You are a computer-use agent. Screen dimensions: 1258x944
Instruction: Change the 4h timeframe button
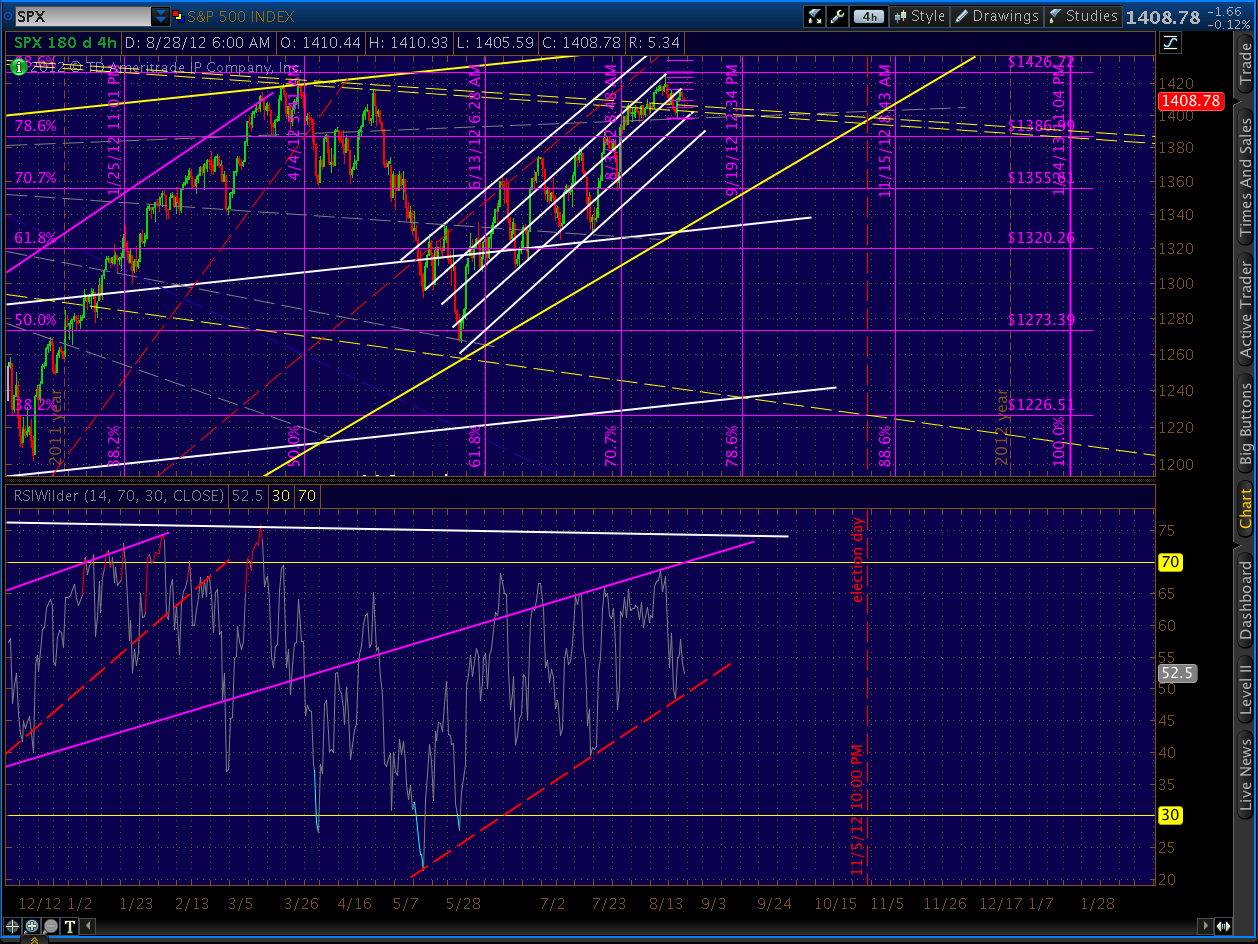point(870,16)
